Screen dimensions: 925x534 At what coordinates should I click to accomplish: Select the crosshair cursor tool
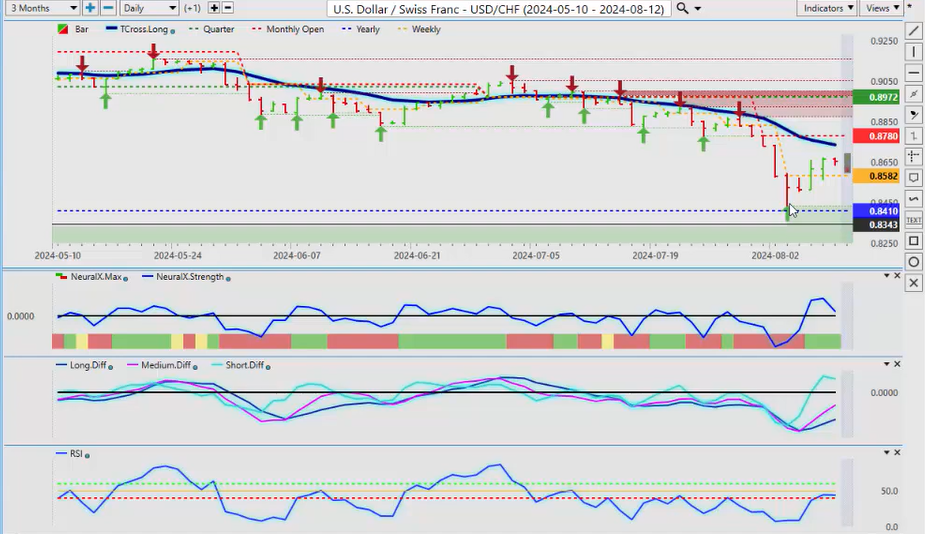[x=914, y=157]
